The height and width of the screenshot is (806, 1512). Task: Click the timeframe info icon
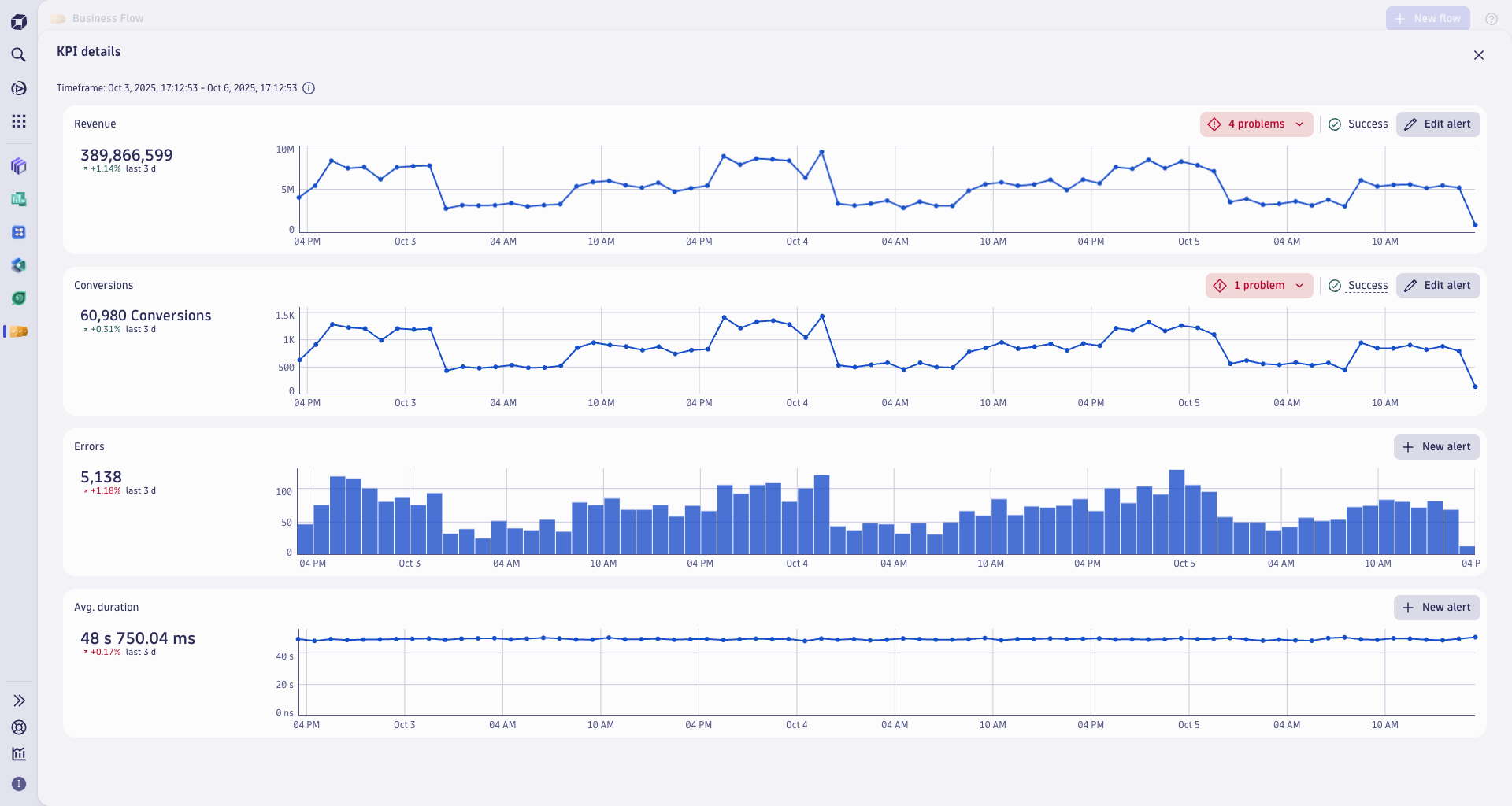pos(309,88)
